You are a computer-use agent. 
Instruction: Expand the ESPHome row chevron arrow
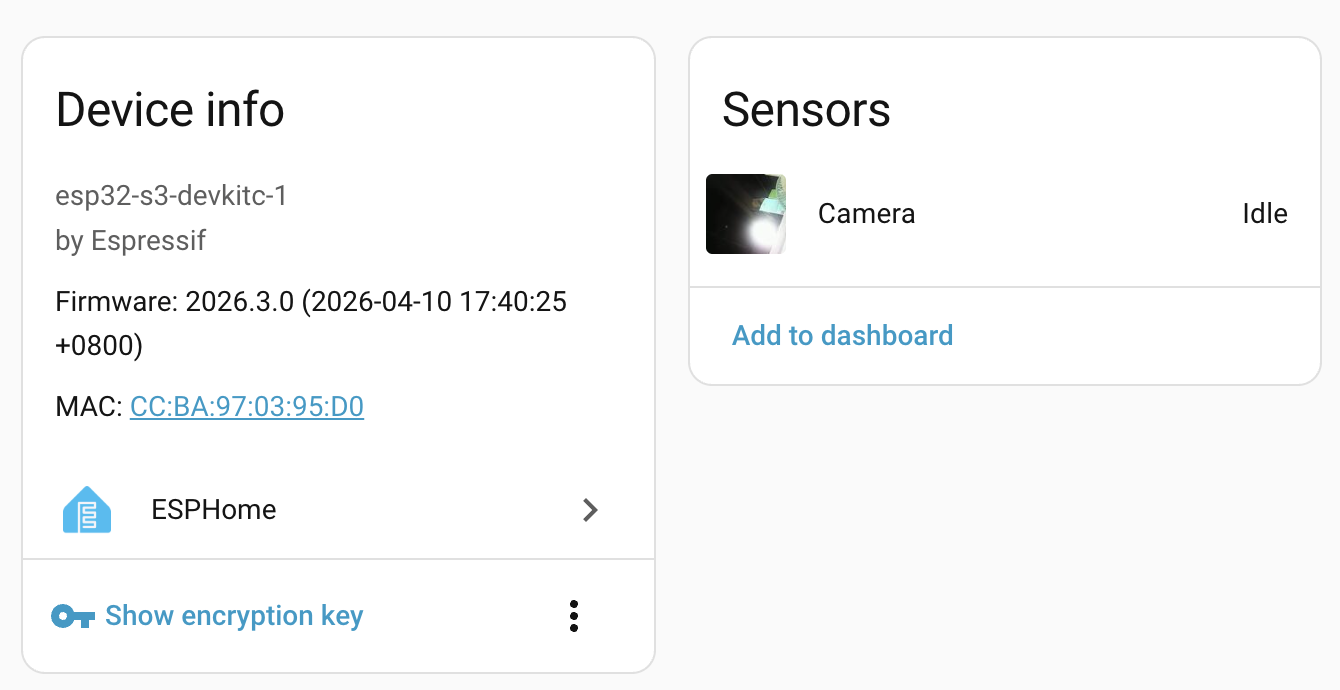590,510
